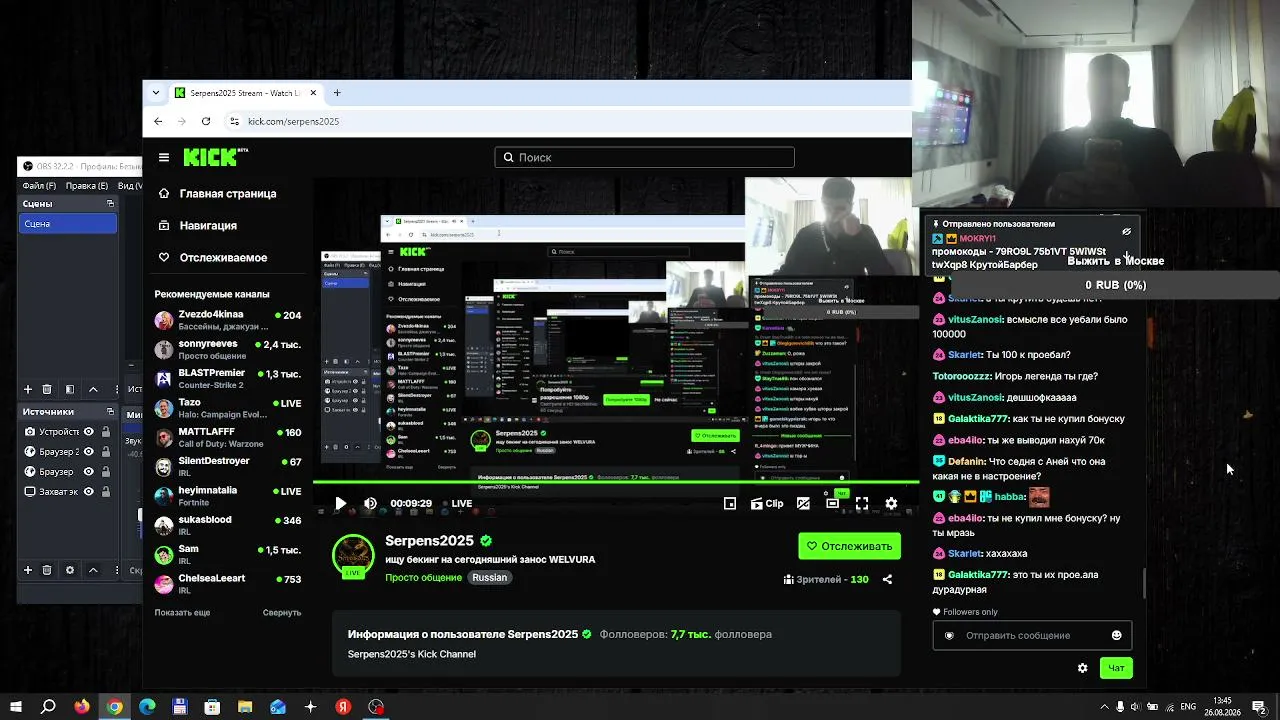
Task: Open mini-player picture-in-picture mode
Action: pyautogui.click(x=730, y=504)
